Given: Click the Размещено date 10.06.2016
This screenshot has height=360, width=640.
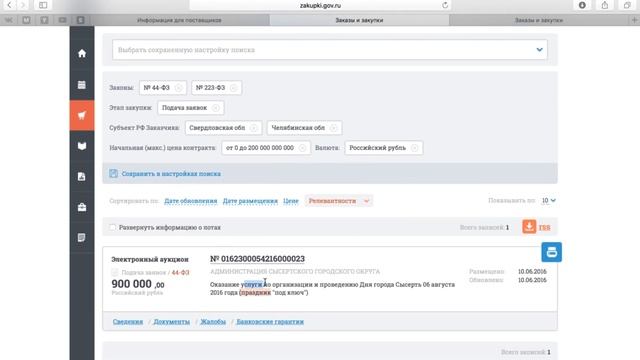Looking at the screenshot, I should point(532,271).
